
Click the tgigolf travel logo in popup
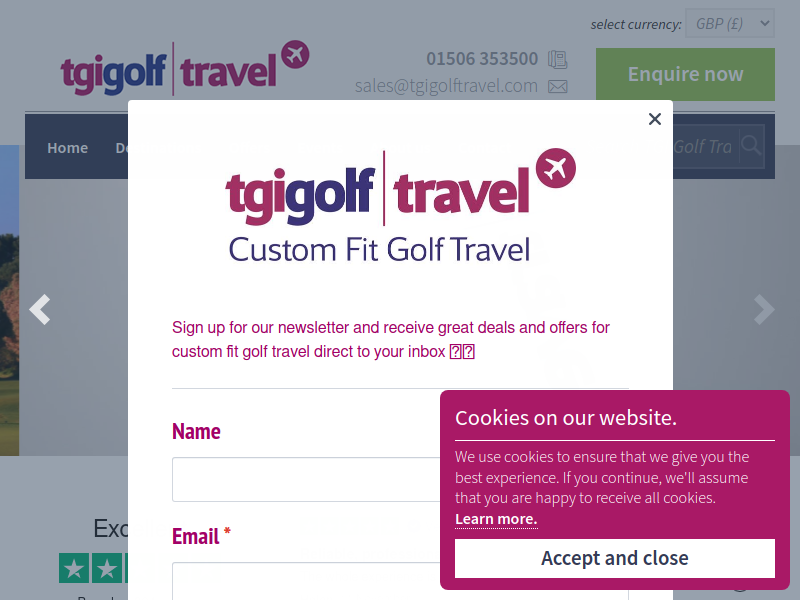(401, 206)
